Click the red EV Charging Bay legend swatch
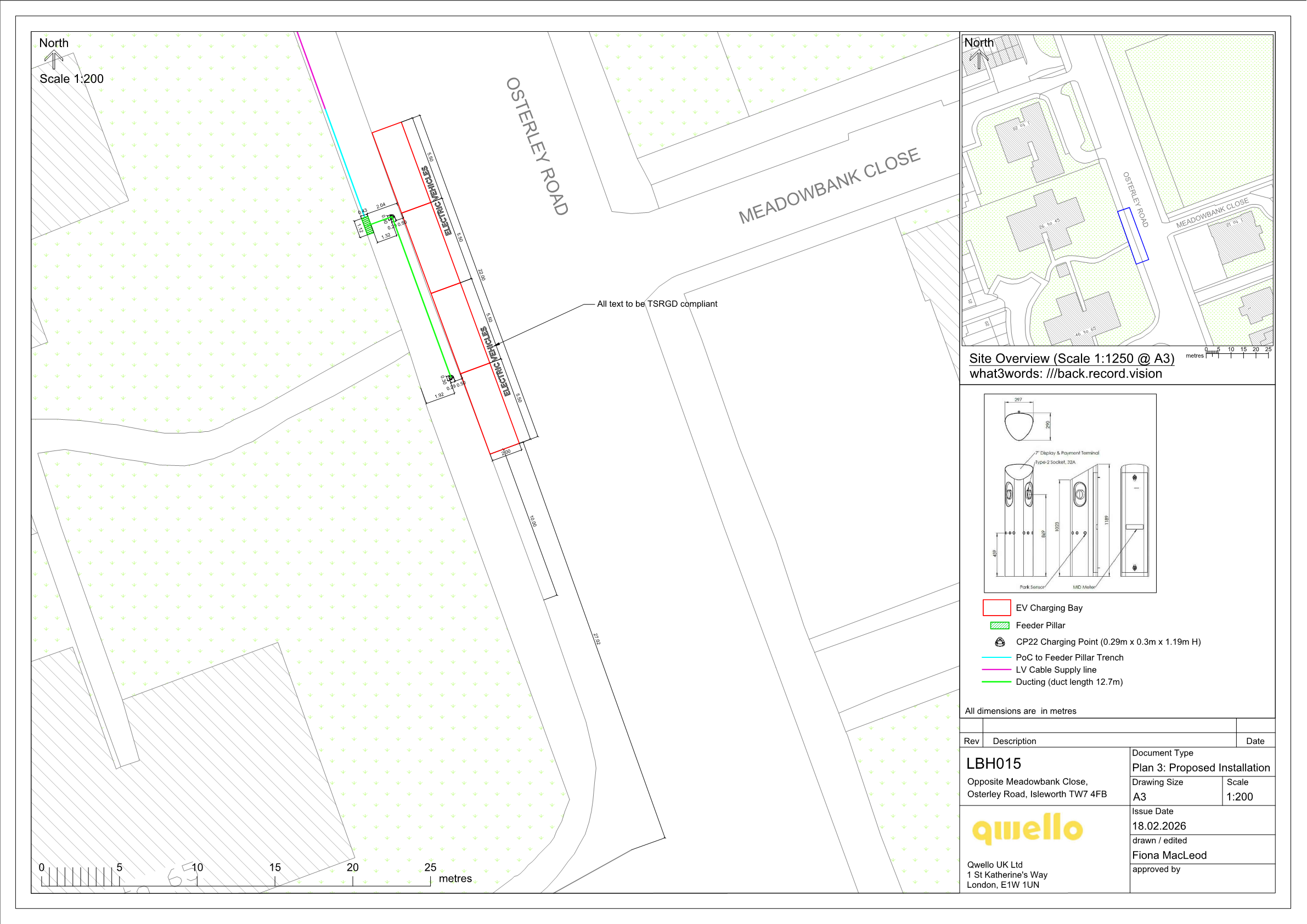 click(996, 607)
